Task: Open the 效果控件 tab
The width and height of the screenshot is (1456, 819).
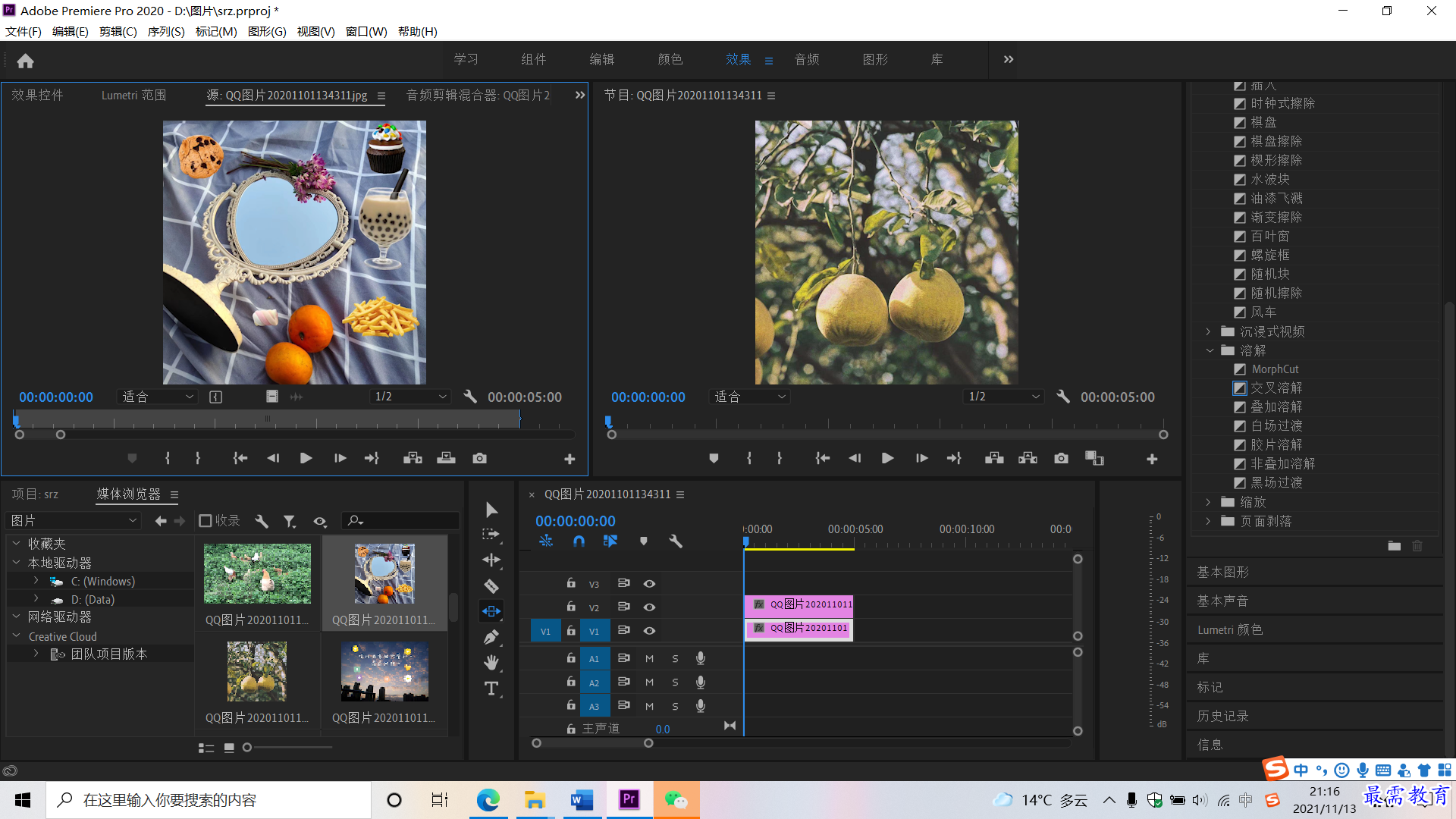Action: (37, 96)
